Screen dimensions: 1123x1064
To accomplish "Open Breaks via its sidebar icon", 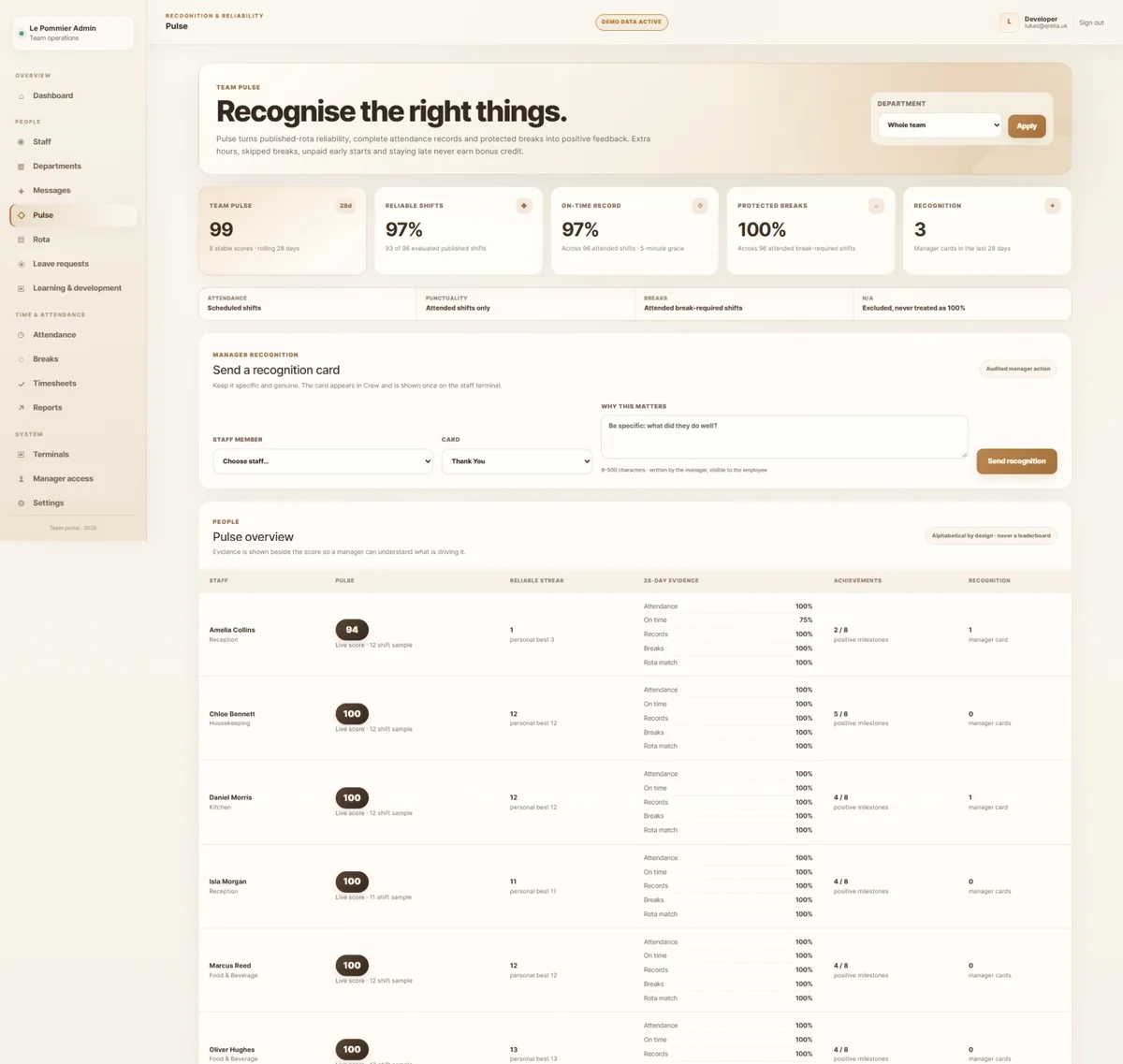I will coord(22,359).
